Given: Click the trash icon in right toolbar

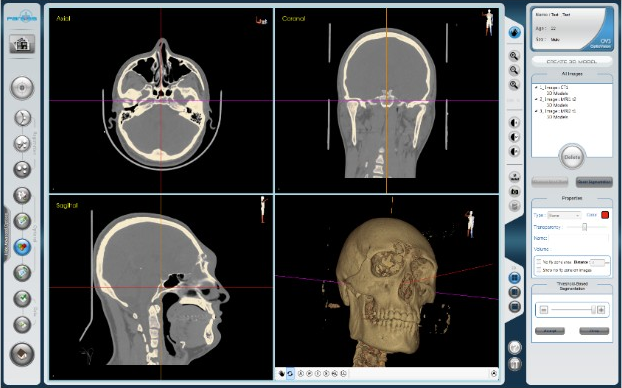Looking at the screenshot, I should (x=514, y=363).
